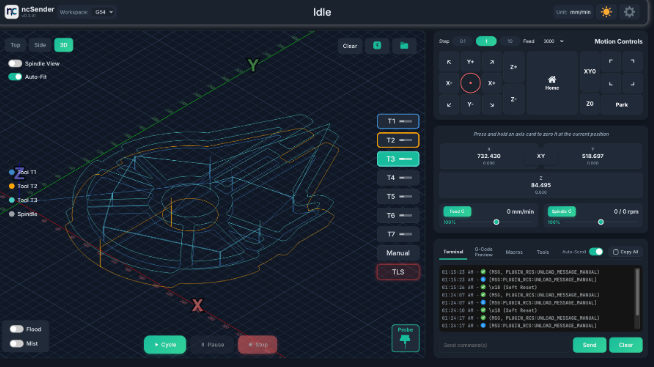Click the TLS button
This screenshot has width=654, height=367.
(398, 272)
